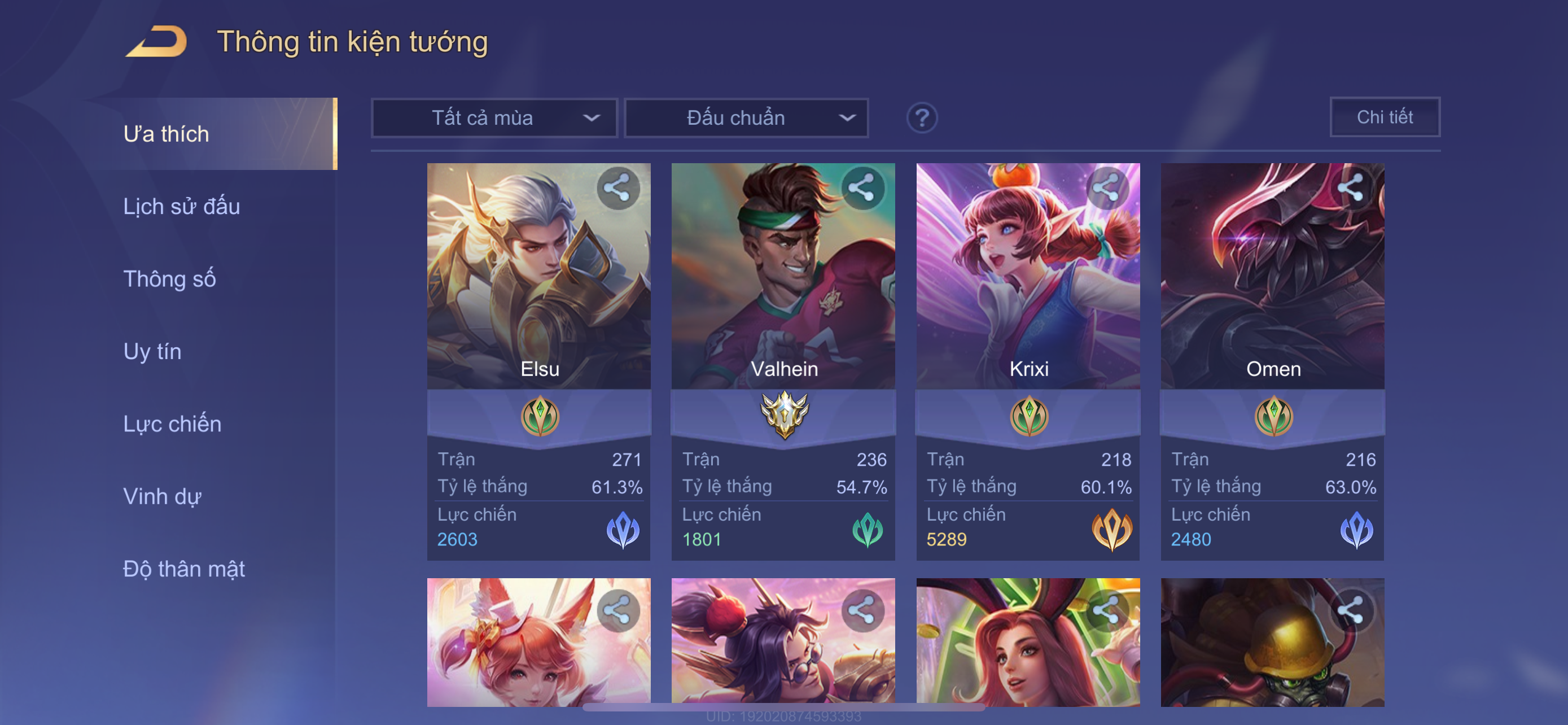This screenshot has width=1568, height=725.
Task: Open the Omen hero portrait
Action: point(1272,276)
